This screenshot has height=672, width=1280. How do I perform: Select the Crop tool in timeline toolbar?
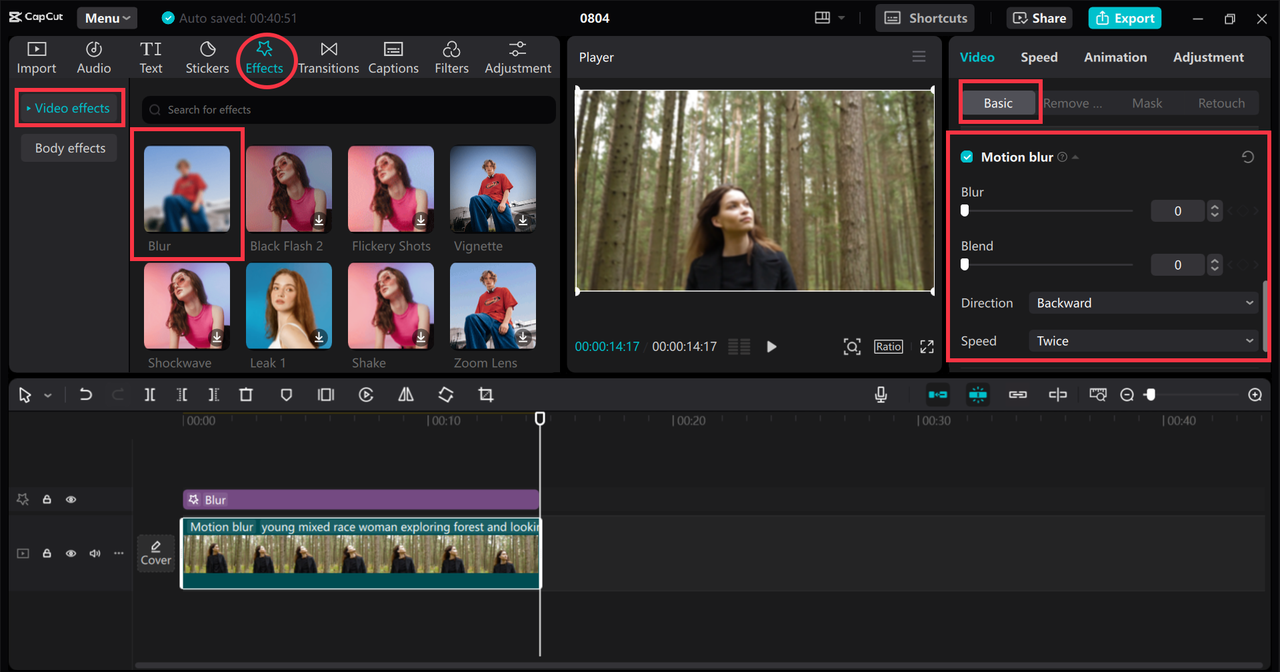486,395
